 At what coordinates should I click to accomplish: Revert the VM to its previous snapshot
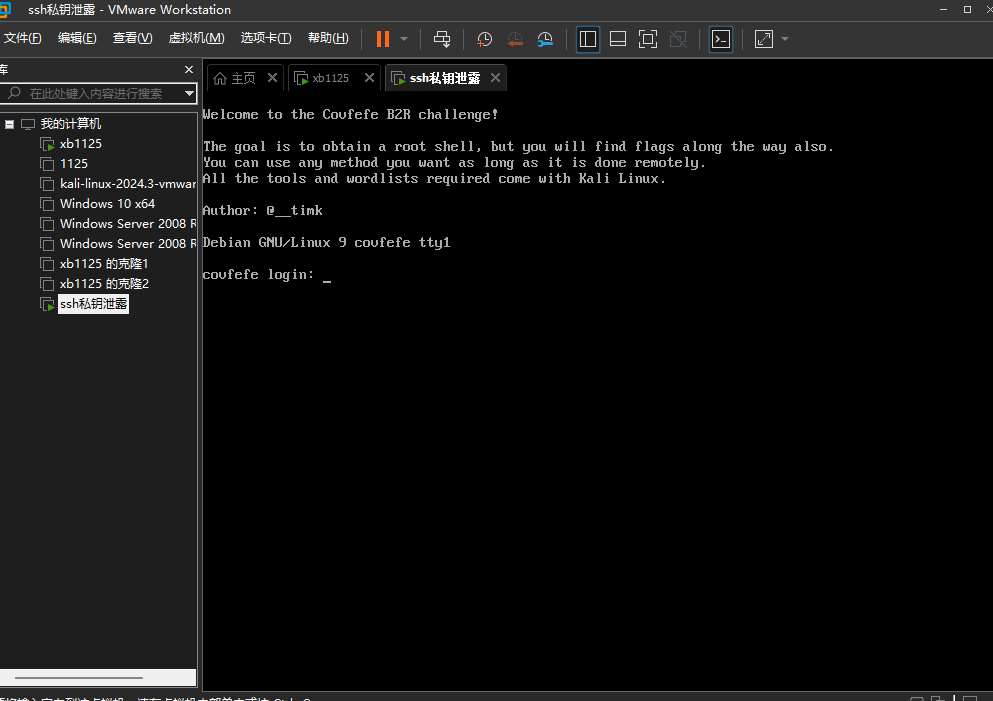515,39
